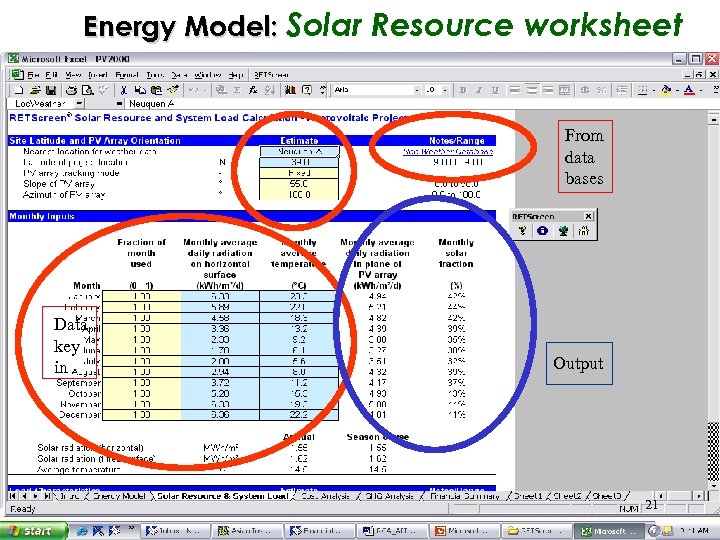Click vertical scrollbar up arrow
This screenshot has width=720, height=540.
click(713, 119)
